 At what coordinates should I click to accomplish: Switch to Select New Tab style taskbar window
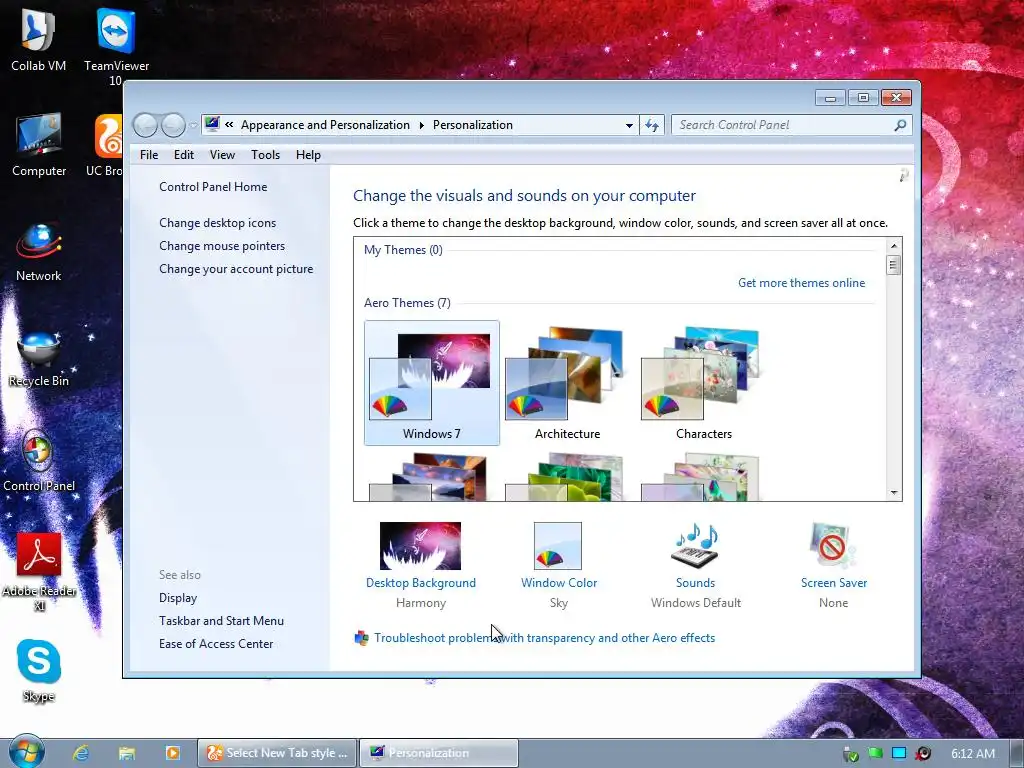pyautogui.click(x=278, y=753)
